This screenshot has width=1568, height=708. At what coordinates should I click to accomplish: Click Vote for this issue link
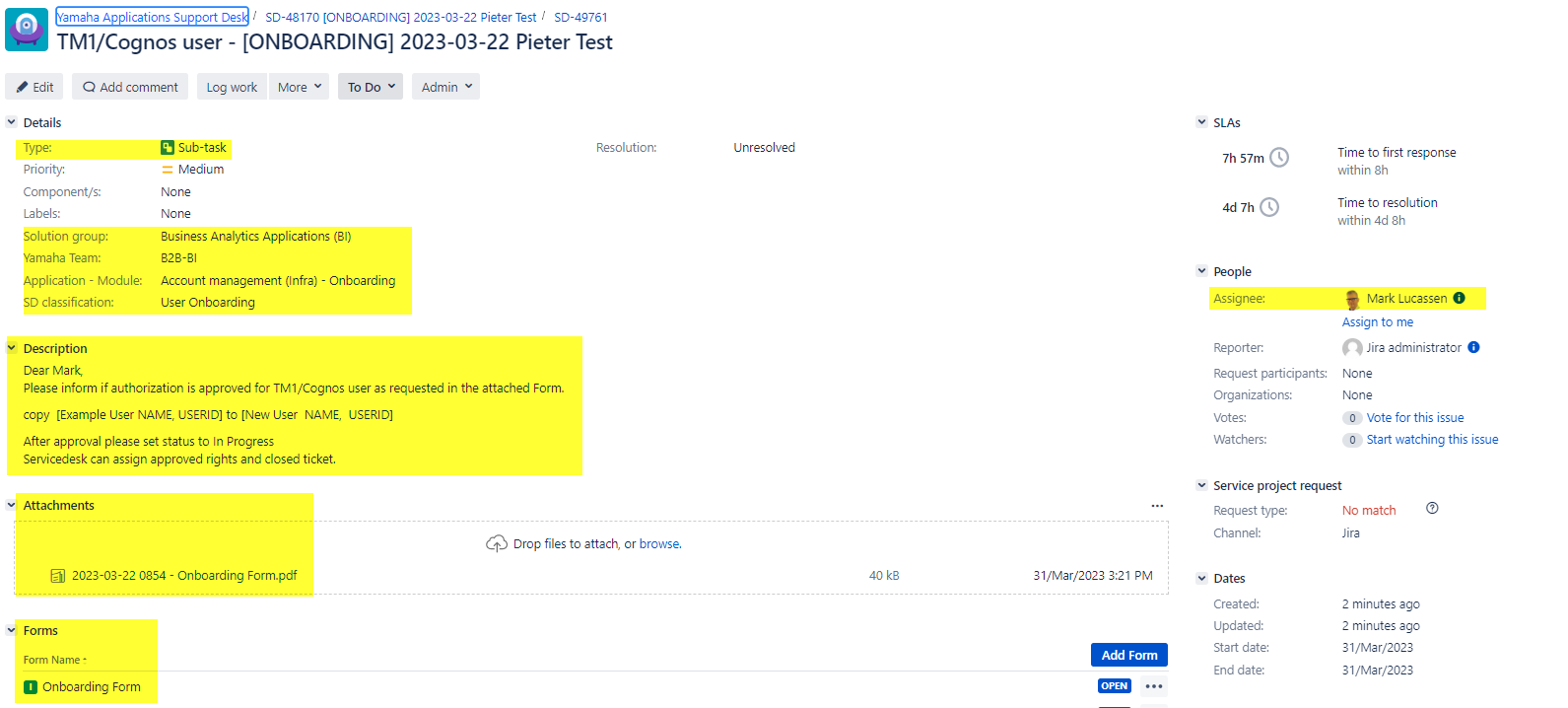point(1415,418)
